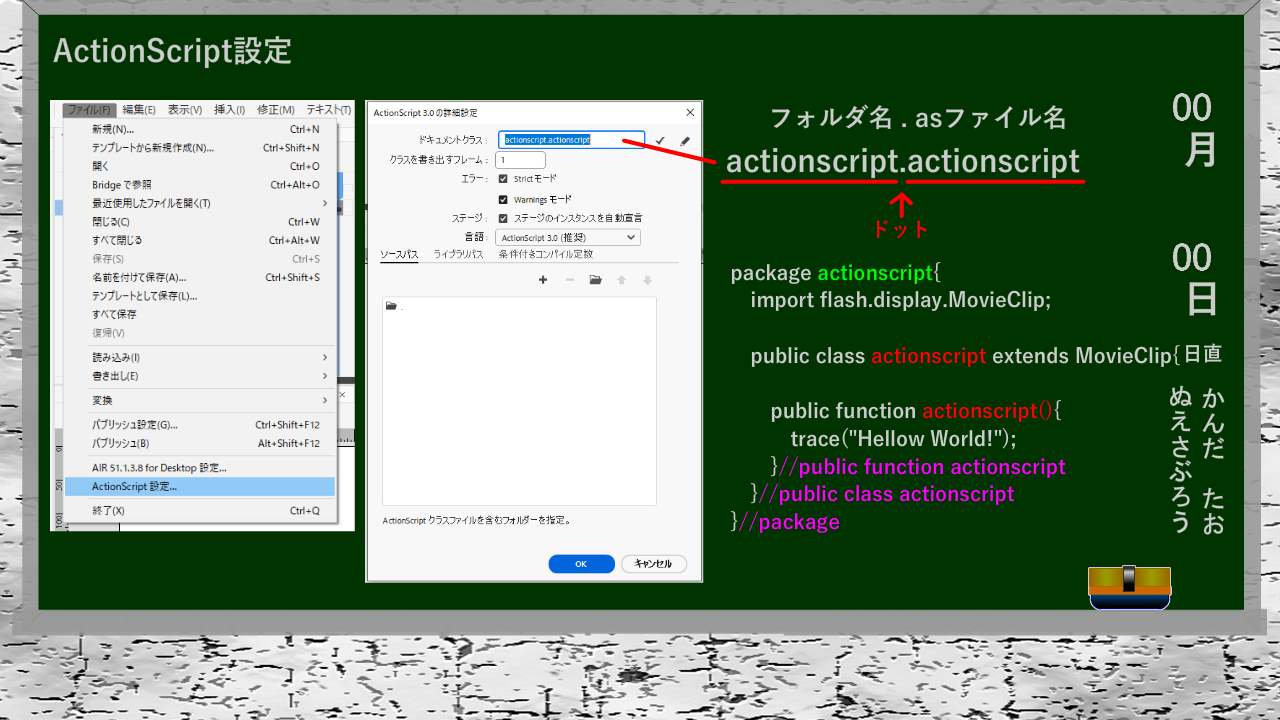
Task: Click the ドキュメントクラス input field
Action: tap(571, 141)
